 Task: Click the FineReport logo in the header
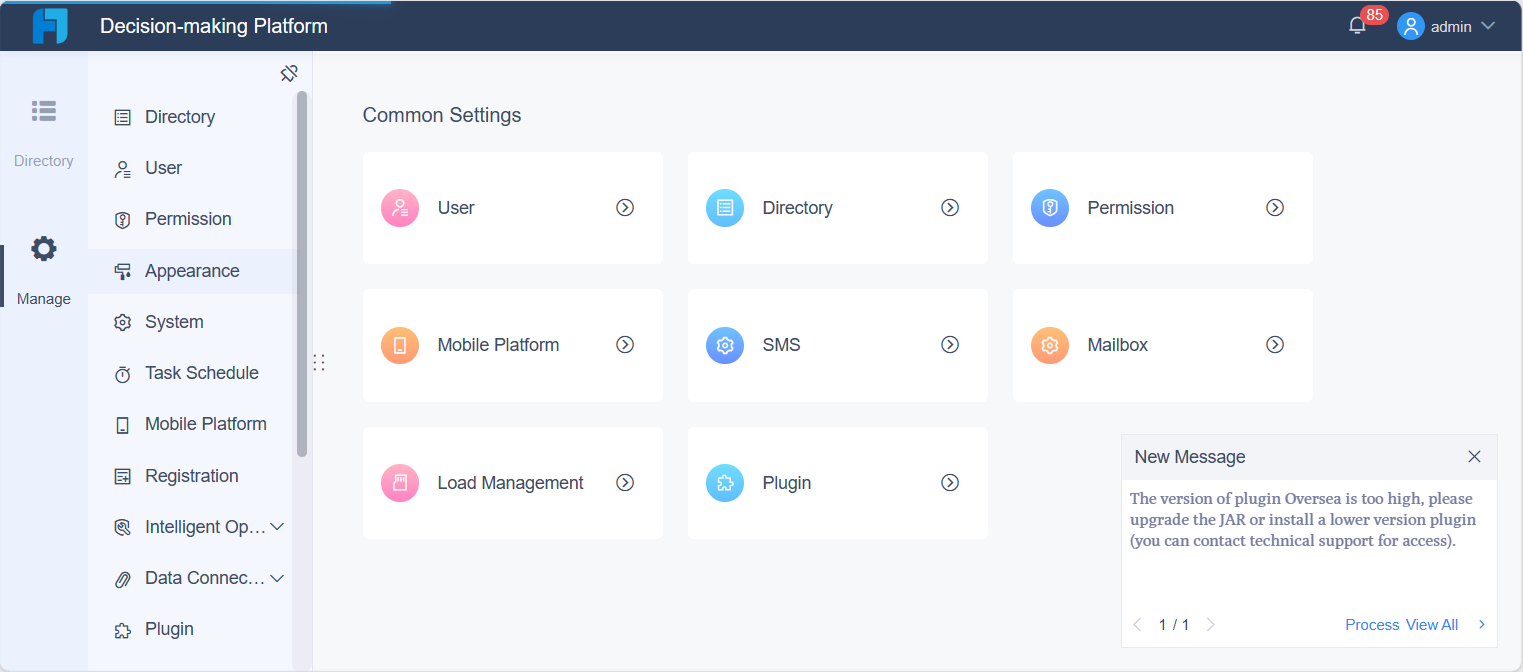pos(50,26)
